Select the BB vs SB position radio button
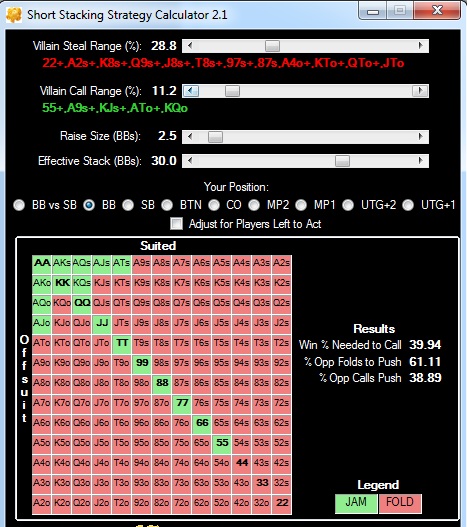 click(x=19, y=205)
